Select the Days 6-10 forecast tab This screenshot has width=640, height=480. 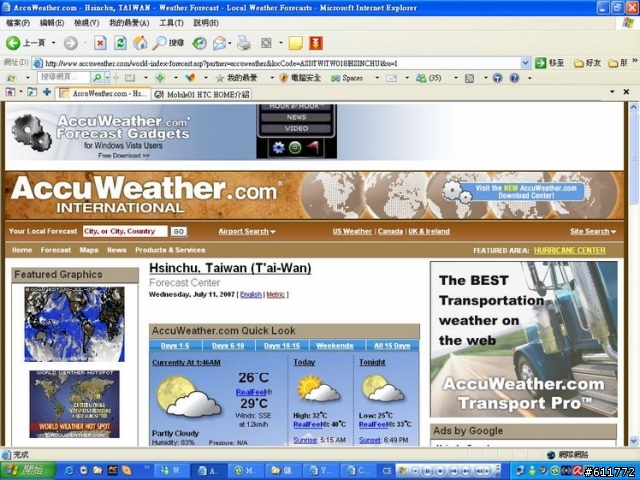[228, 346]
